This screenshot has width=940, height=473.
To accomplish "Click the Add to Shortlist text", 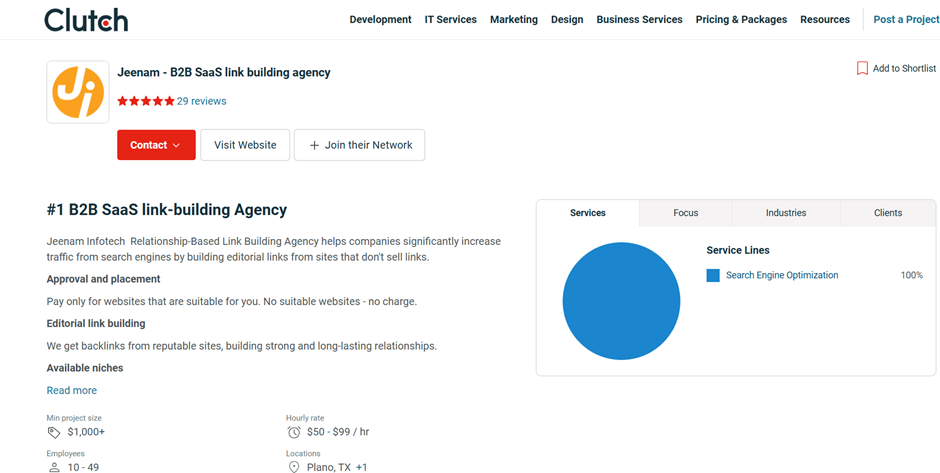I will pos(904,68).
